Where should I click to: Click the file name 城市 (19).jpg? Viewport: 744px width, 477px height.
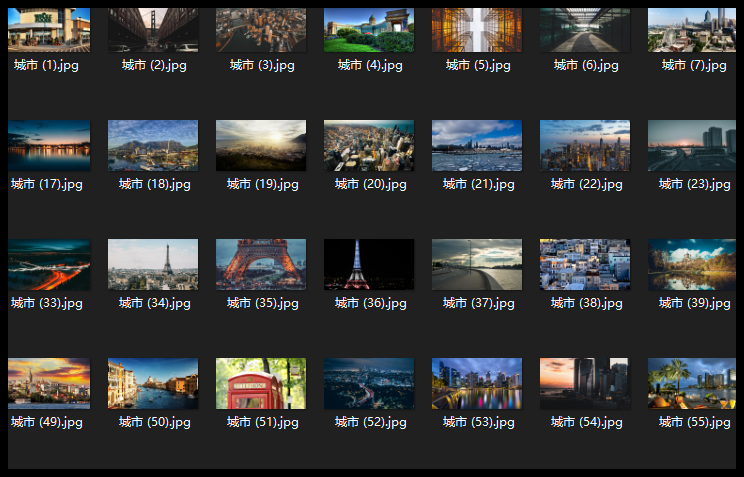[x=263, y=184]
